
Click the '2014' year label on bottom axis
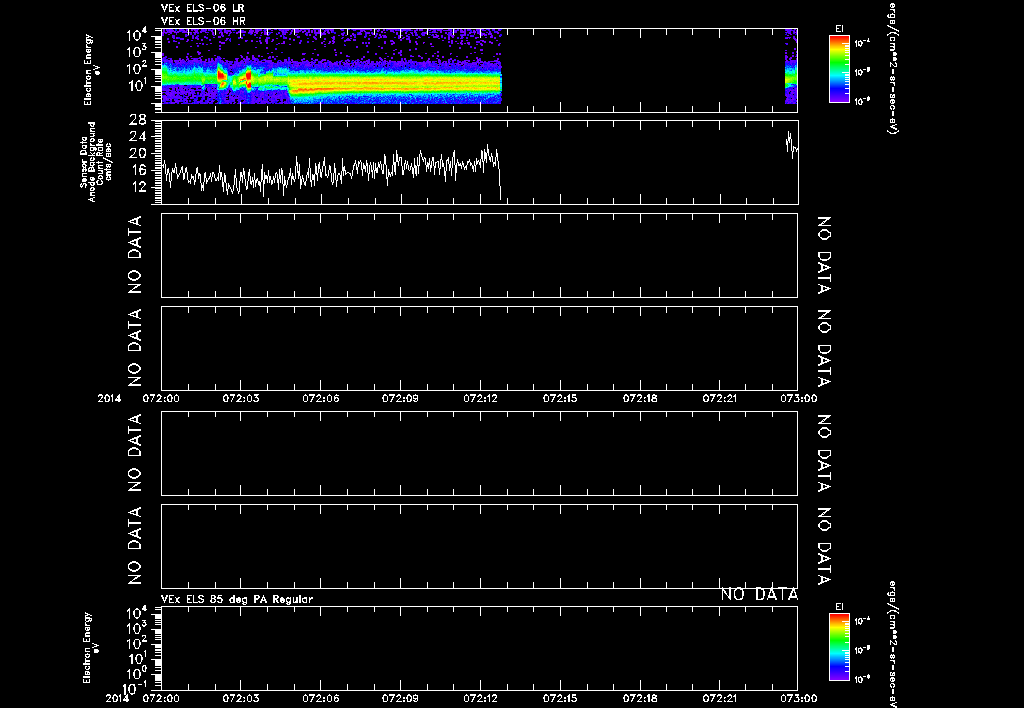click(x=118, y=698)
